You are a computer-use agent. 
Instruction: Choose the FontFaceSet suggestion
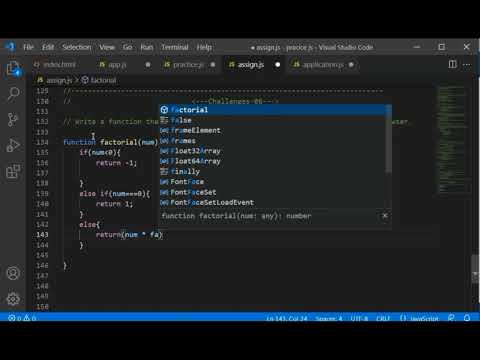(x=273, y=192)
